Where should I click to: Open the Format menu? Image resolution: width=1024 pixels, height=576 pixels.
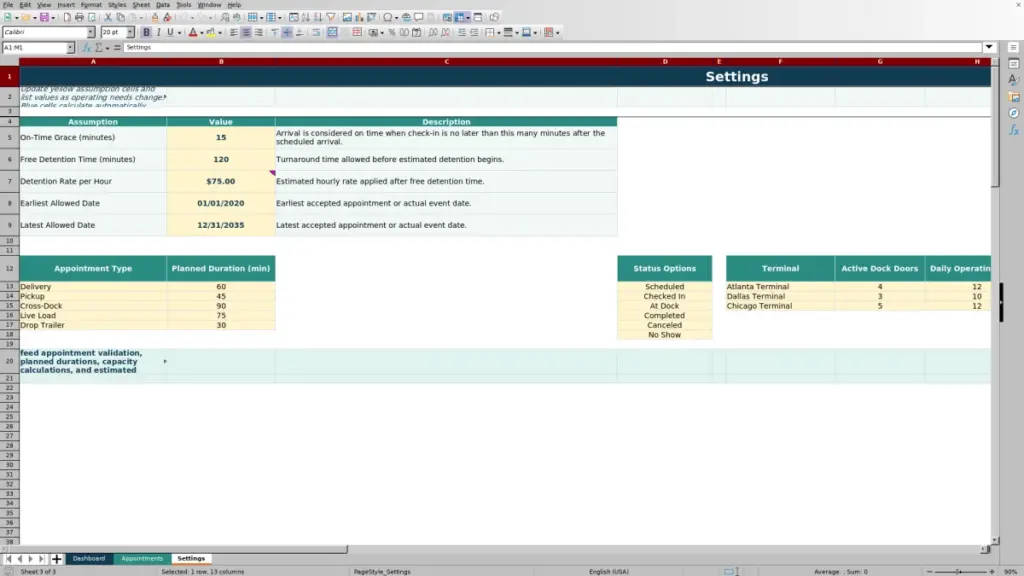[91, 5]
